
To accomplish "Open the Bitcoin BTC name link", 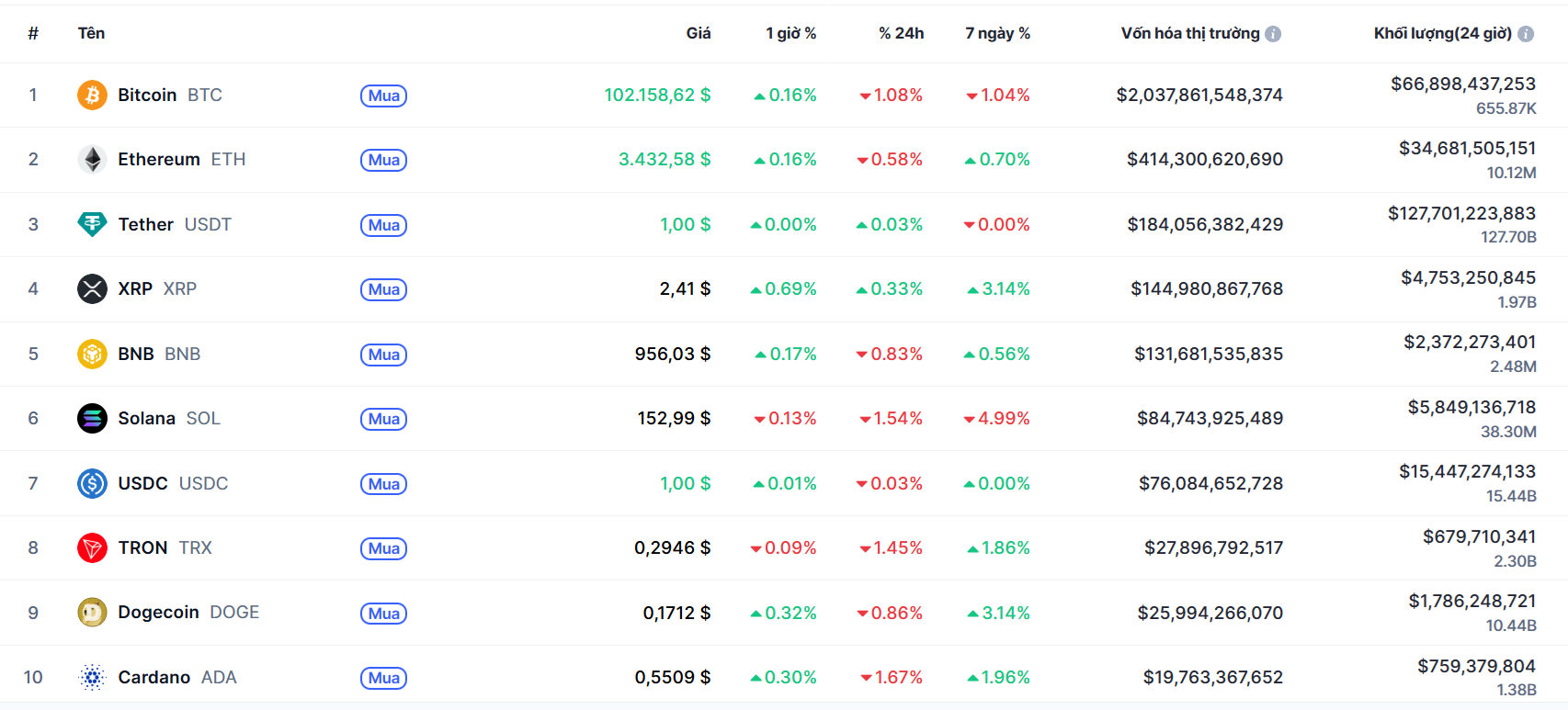I will coord(170,95).
